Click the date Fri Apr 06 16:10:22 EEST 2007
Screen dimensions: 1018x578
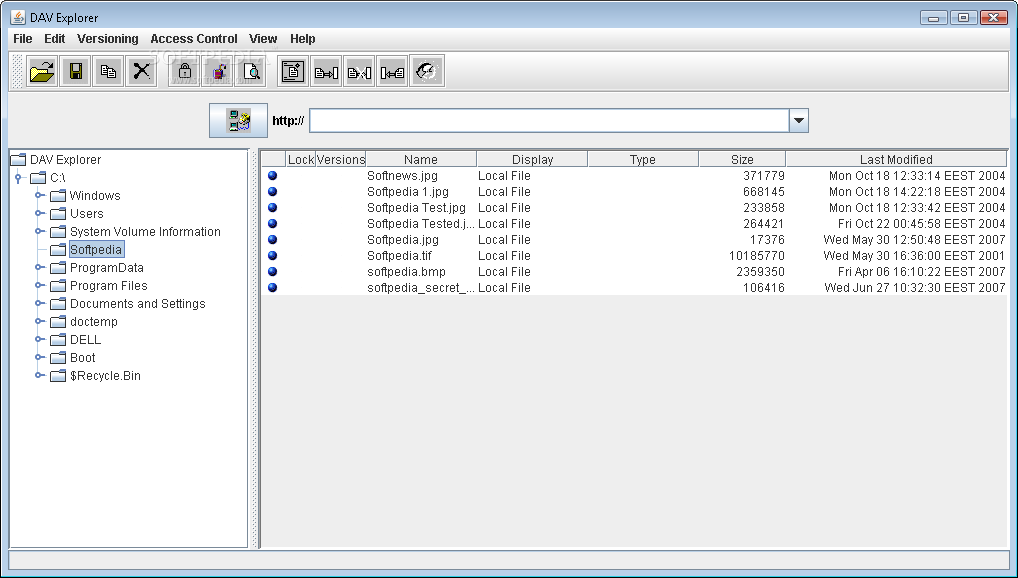coord(921,271)
